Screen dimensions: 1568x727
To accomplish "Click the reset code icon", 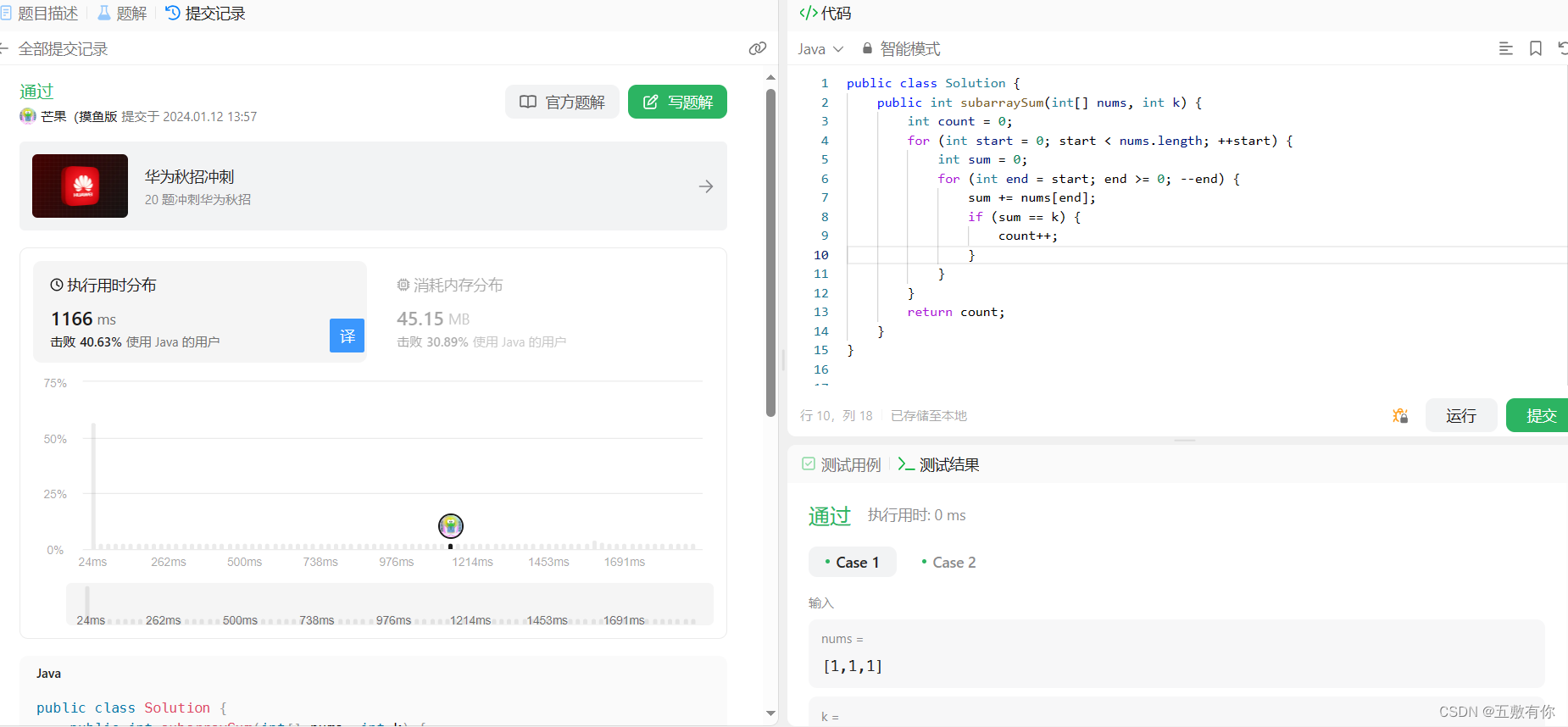I will (x=1562, y=49).
